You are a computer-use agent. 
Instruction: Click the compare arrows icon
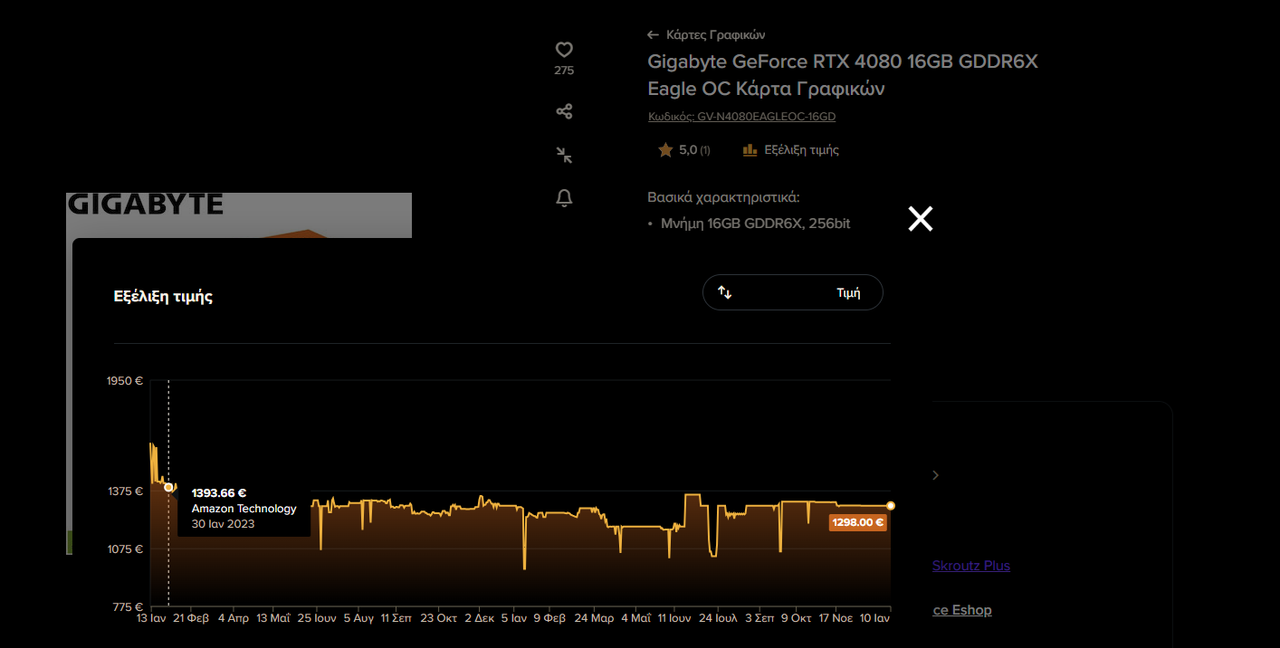(x=564, y=155)
